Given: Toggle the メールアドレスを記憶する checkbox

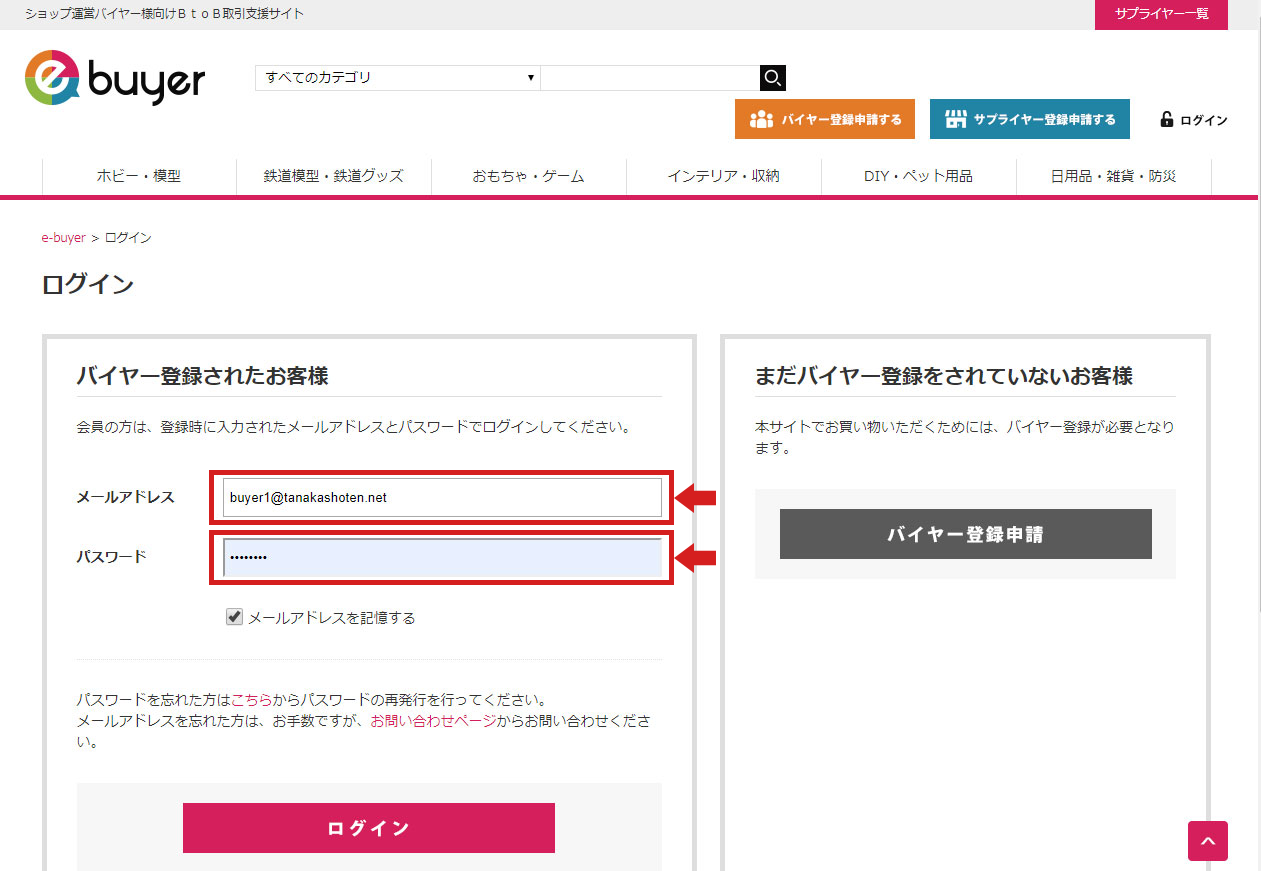Looking at the screenshot, I should click(x=234, y=618).
